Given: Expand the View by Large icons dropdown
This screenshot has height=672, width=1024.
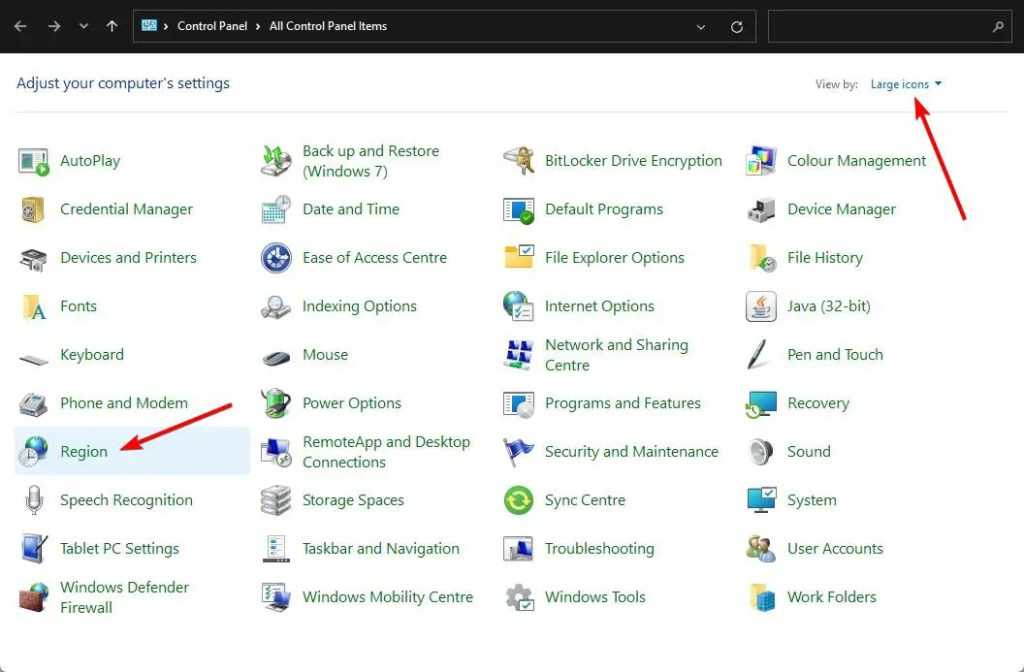Looking at the screenshot, I should (x=906, y=84).
